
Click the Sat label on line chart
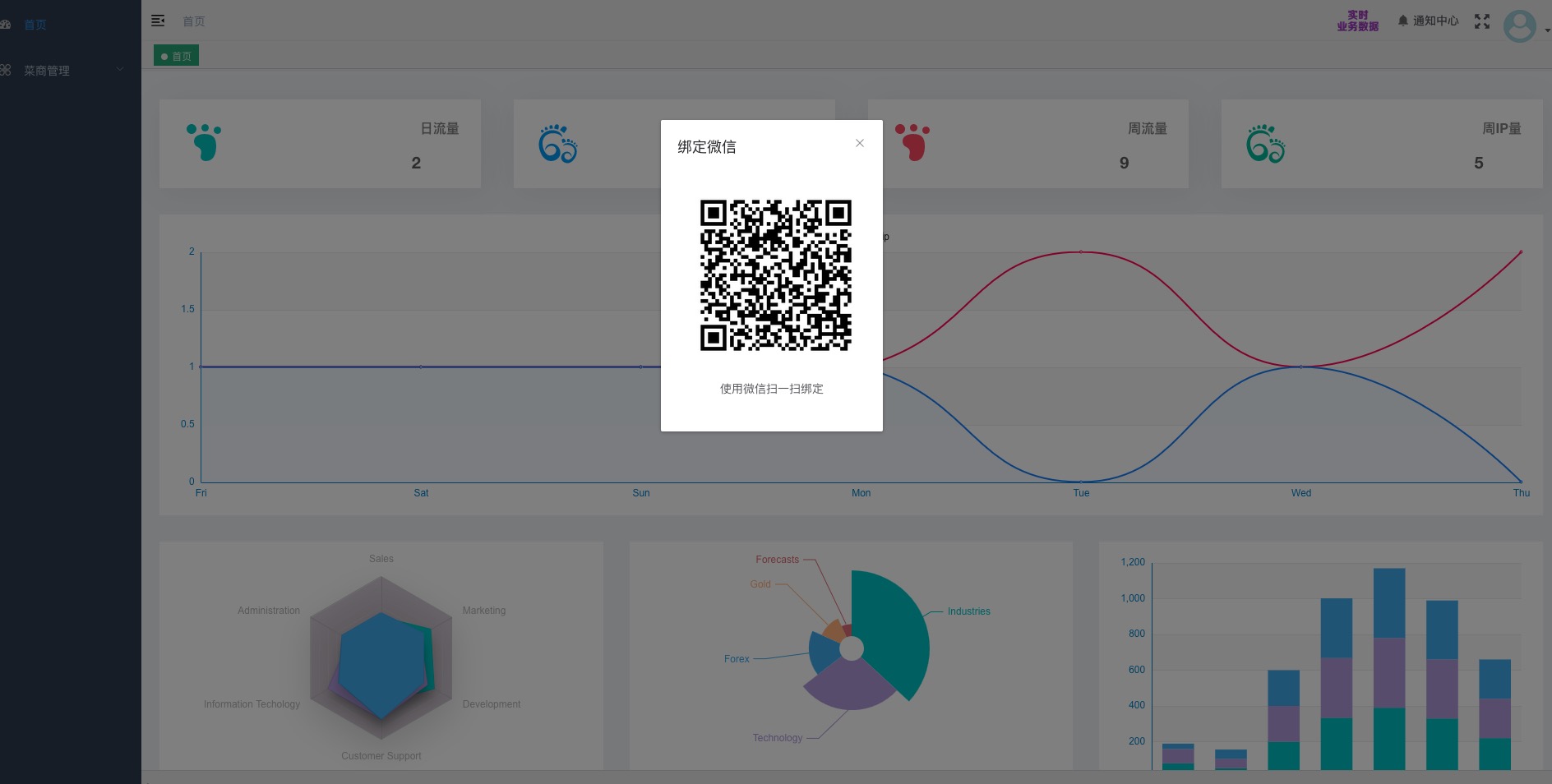point(421,493)
